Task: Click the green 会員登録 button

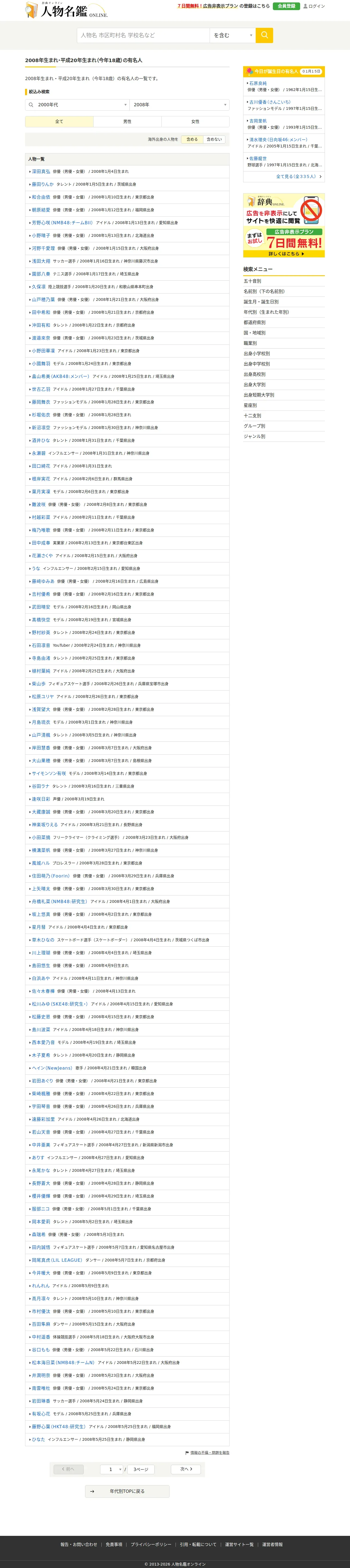Action: [x=286, y=6]
